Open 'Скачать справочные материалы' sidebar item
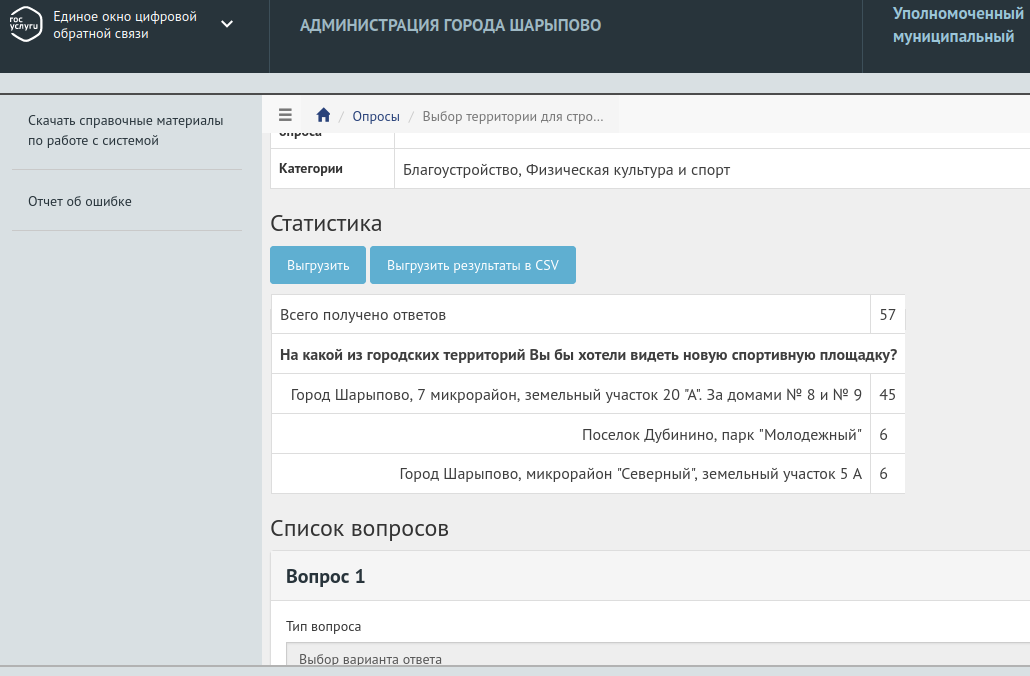 [x=126, y=131]
